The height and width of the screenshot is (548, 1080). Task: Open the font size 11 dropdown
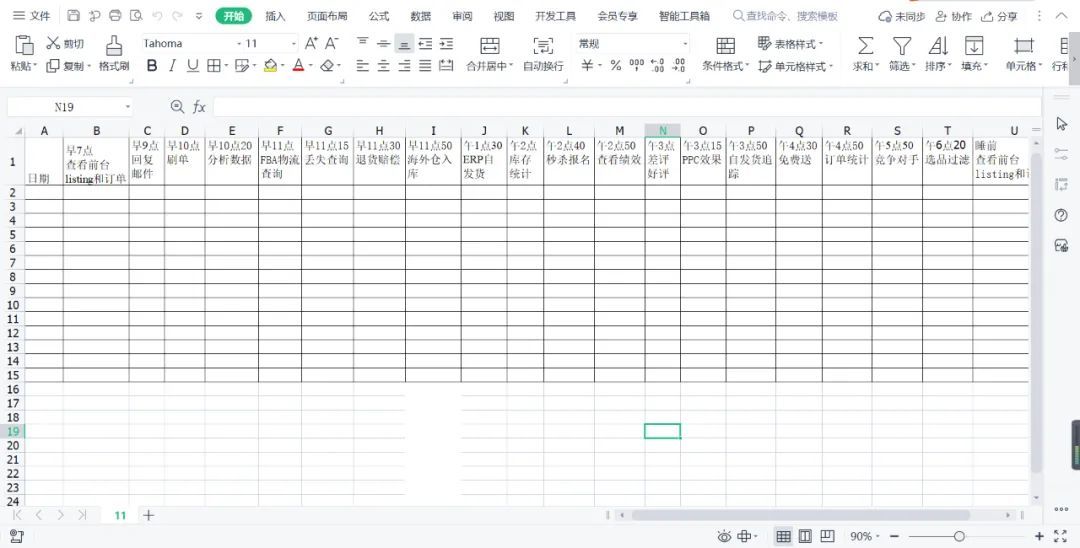(293, 43)
